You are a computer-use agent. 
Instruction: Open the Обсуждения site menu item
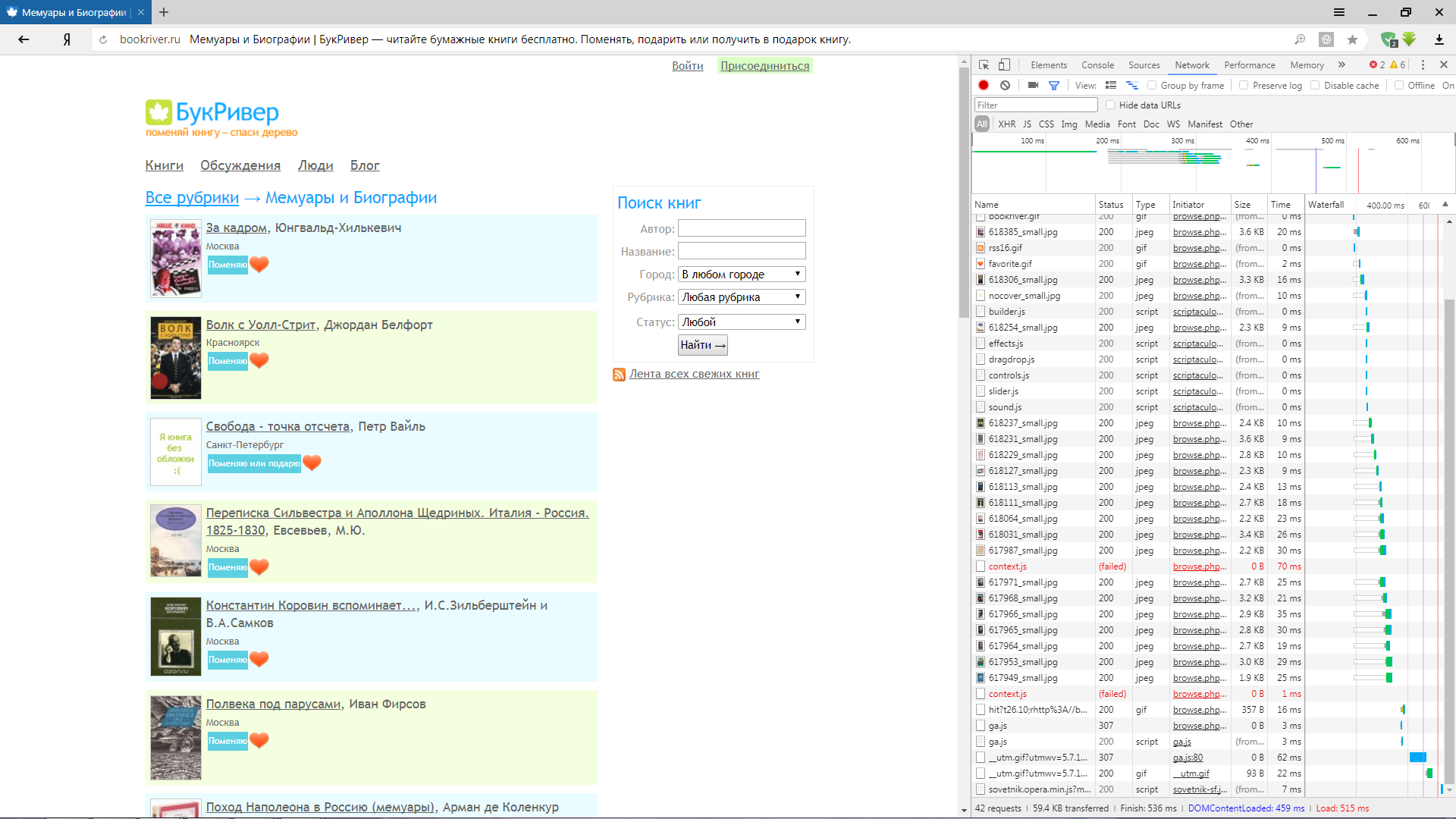coord(240,165)
